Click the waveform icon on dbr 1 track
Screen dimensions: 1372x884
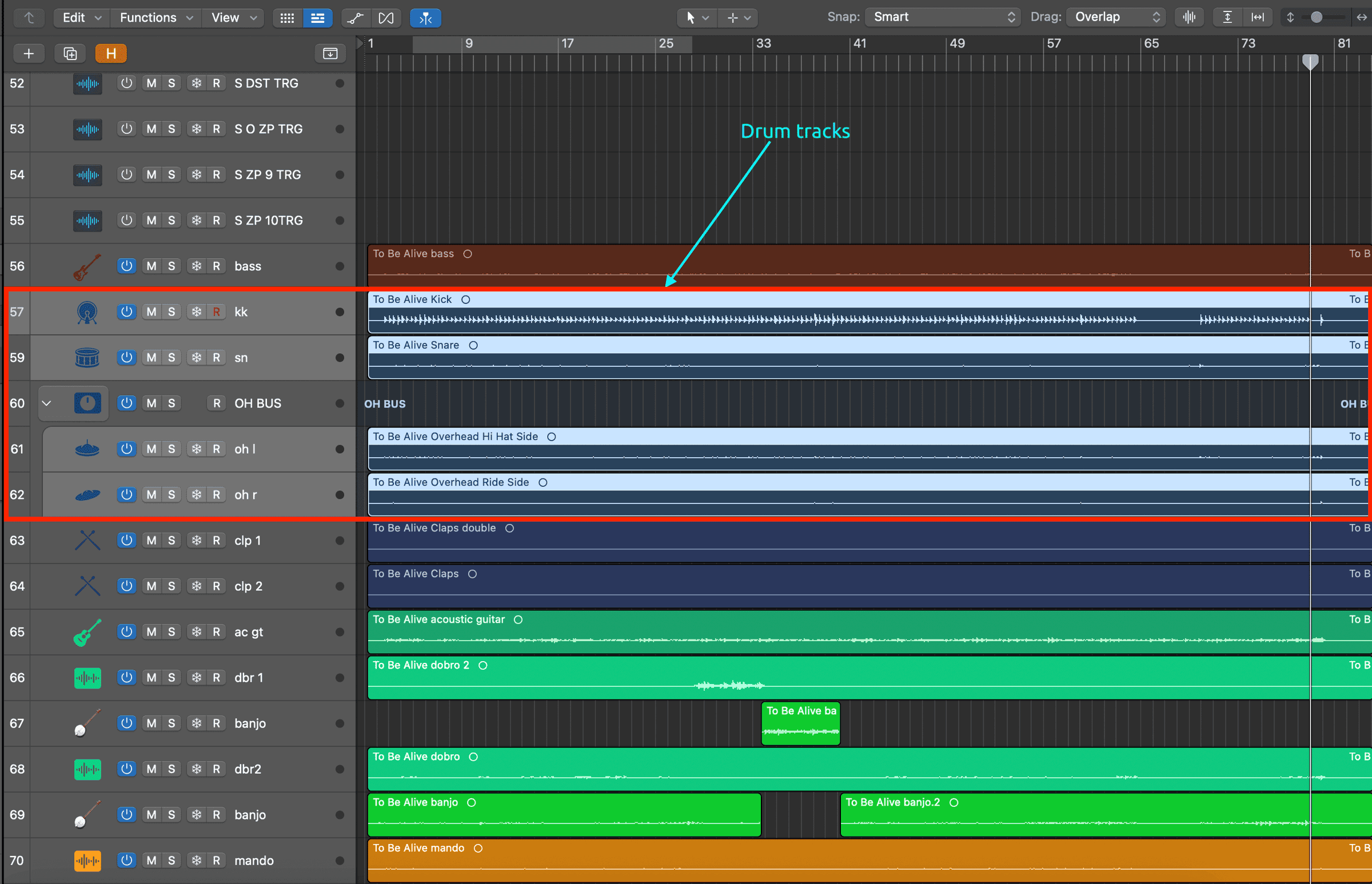[87, 678]
